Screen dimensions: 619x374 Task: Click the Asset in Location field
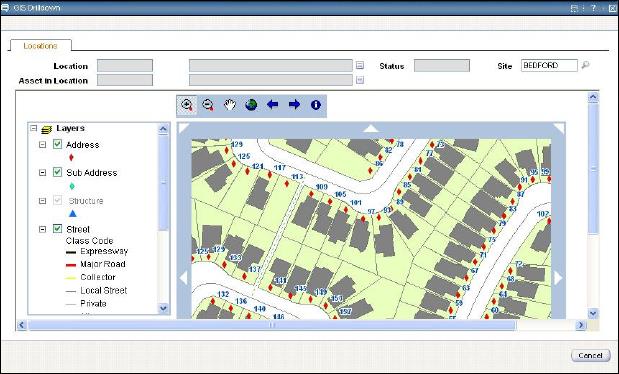point(125,80)
